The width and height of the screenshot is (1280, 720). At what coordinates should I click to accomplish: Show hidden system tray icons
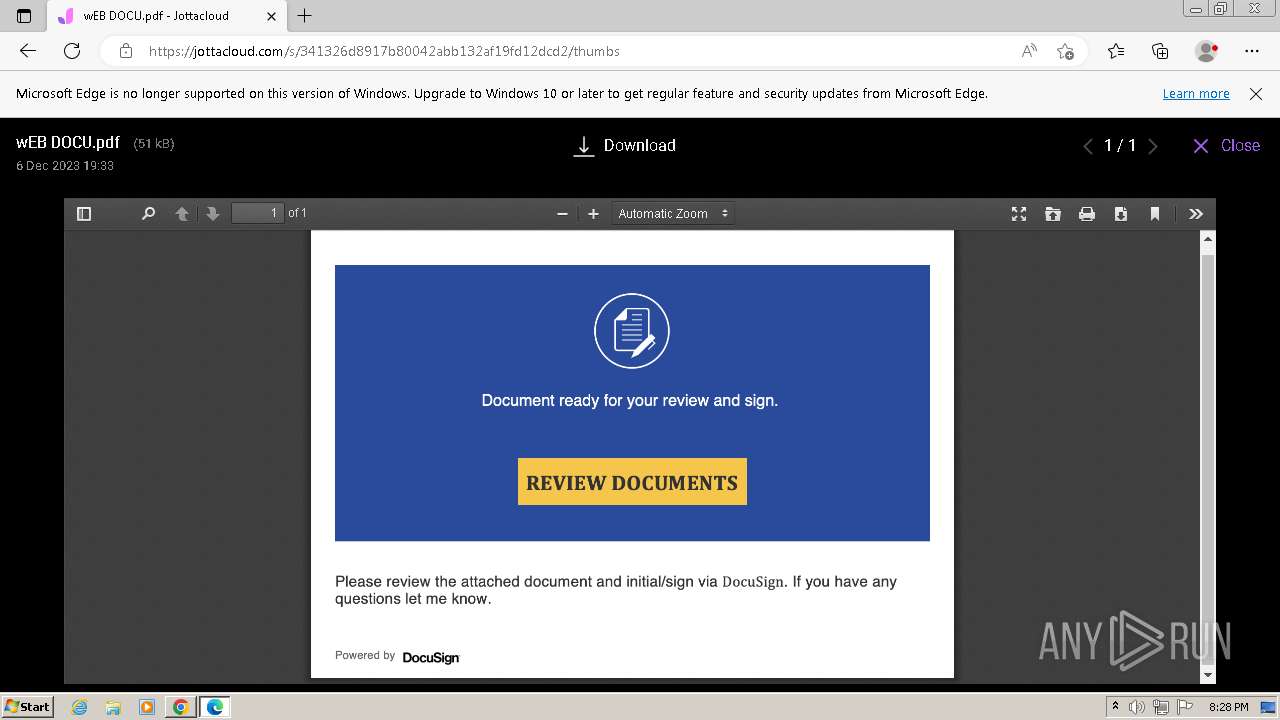(1115, 707)
